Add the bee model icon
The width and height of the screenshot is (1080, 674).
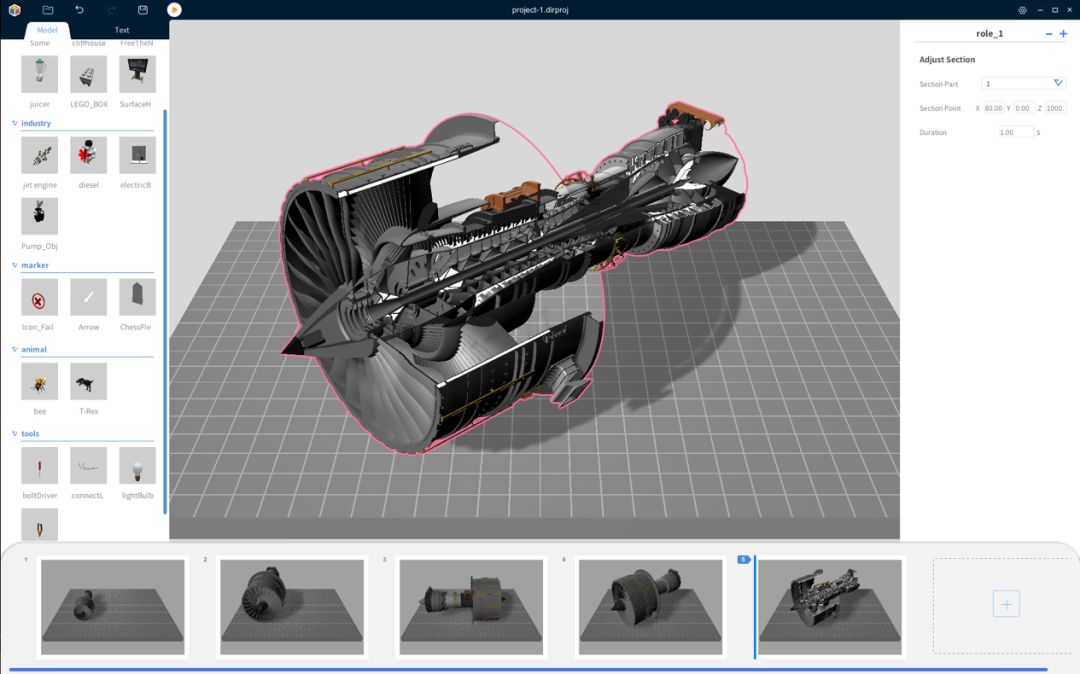coord(40,381)
